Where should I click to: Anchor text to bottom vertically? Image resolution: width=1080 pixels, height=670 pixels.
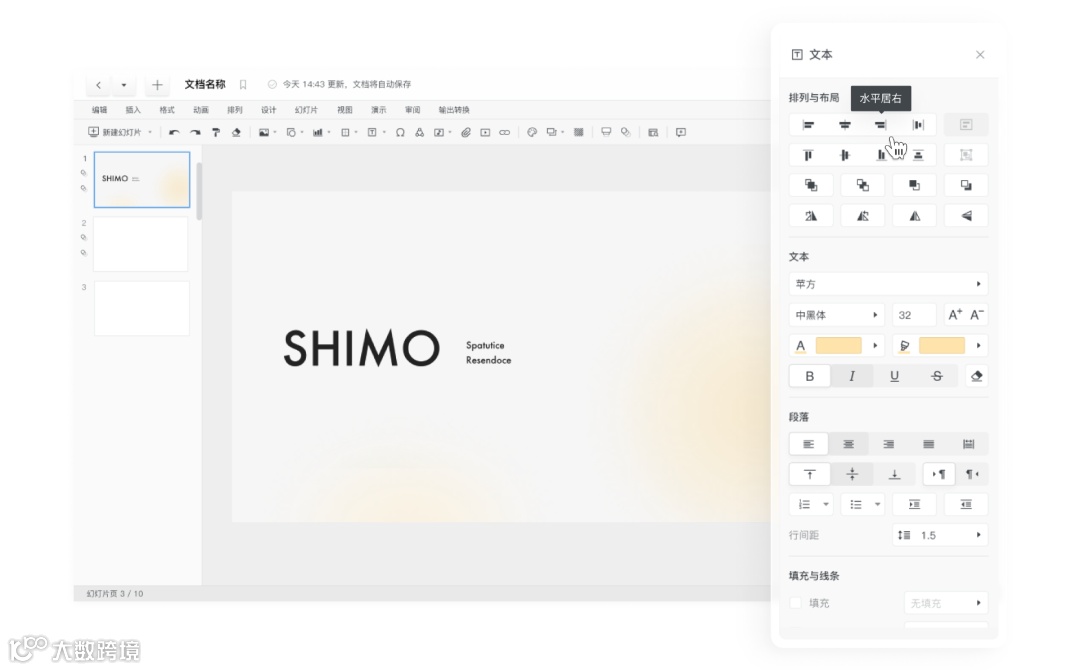coord(894,474)
